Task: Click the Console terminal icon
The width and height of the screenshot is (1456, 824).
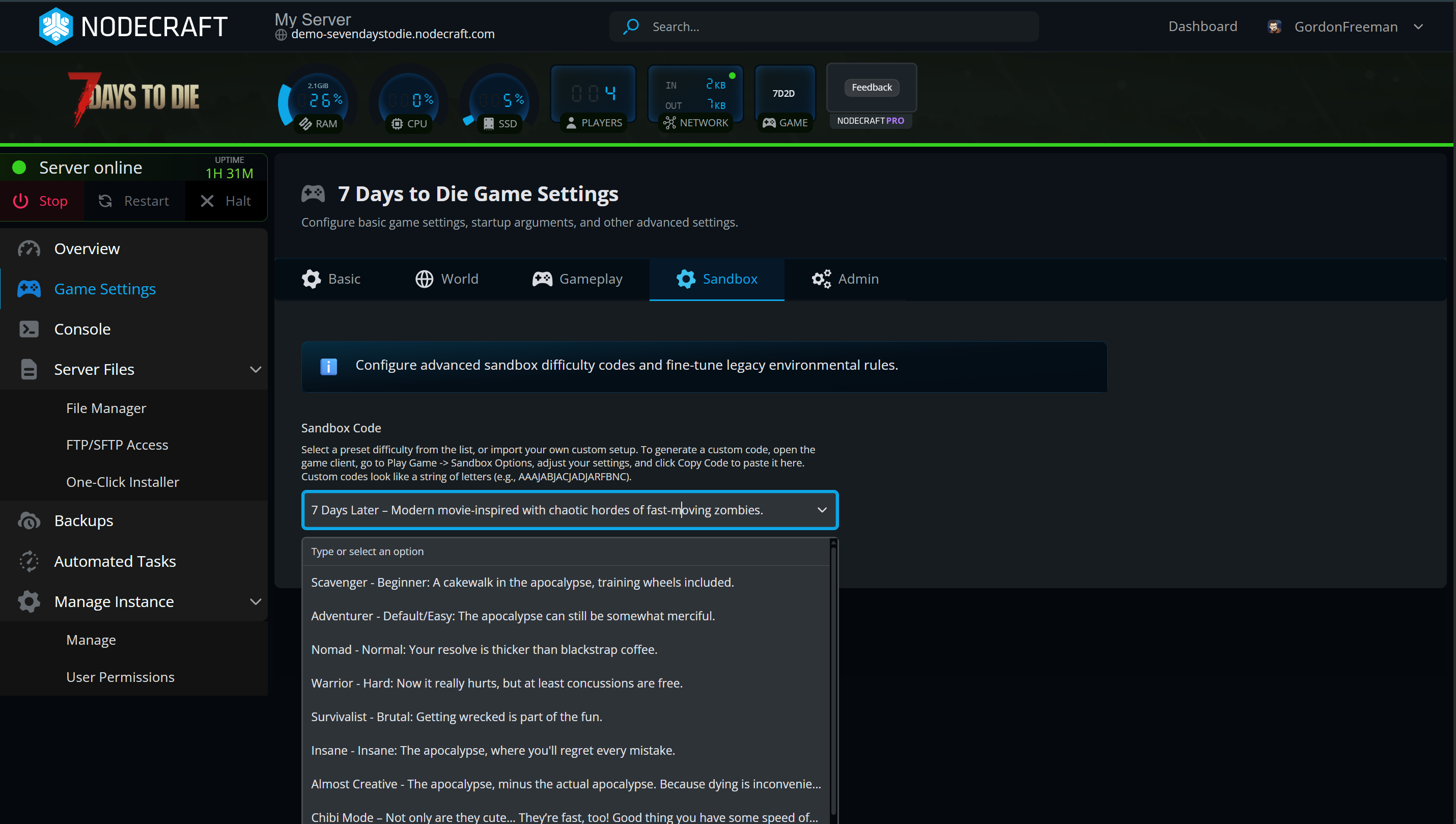Action: [29, 329]
